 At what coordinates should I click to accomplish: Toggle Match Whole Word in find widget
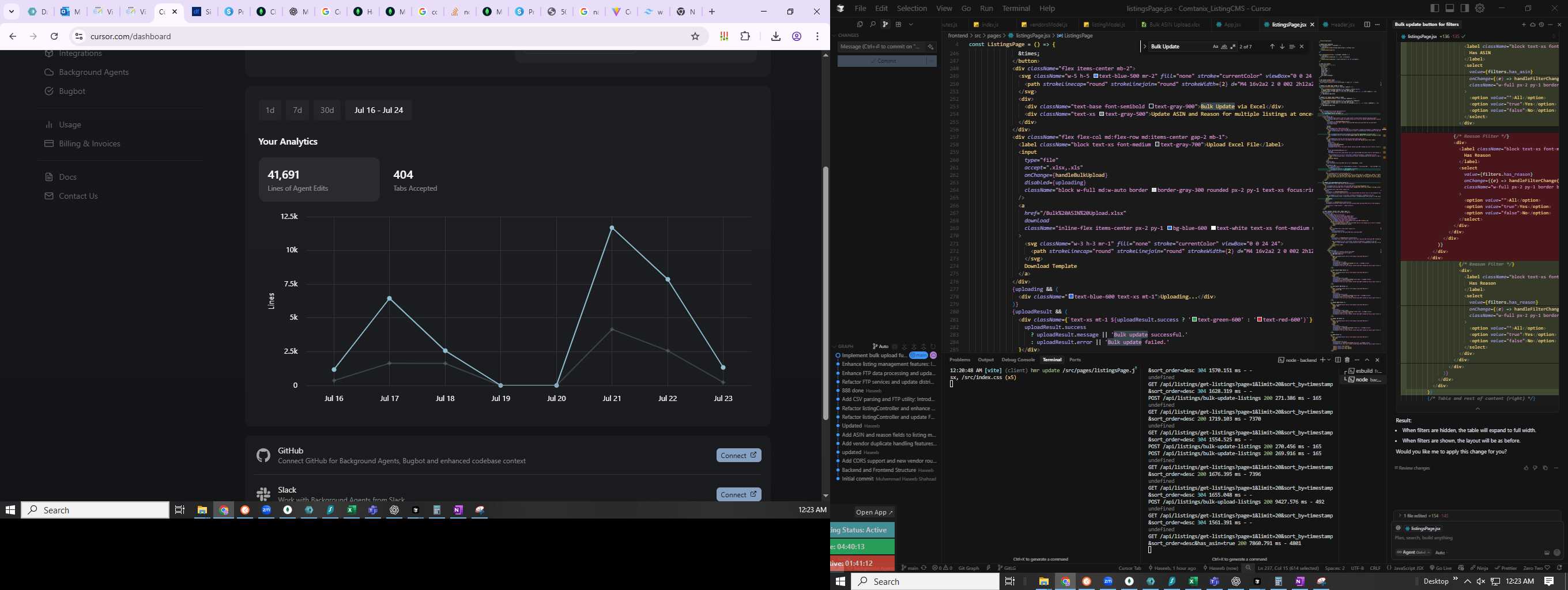coord(1224,46)
